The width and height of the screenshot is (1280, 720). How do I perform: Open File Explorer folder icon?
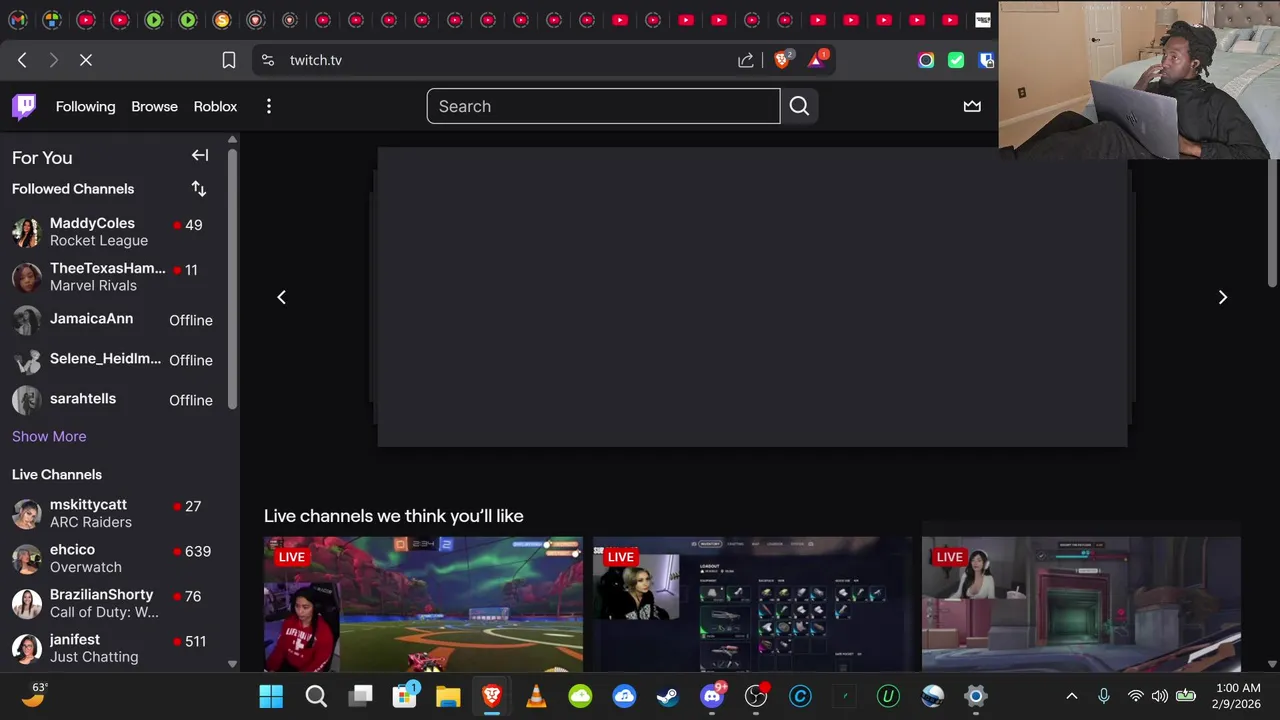coord(448,696)
